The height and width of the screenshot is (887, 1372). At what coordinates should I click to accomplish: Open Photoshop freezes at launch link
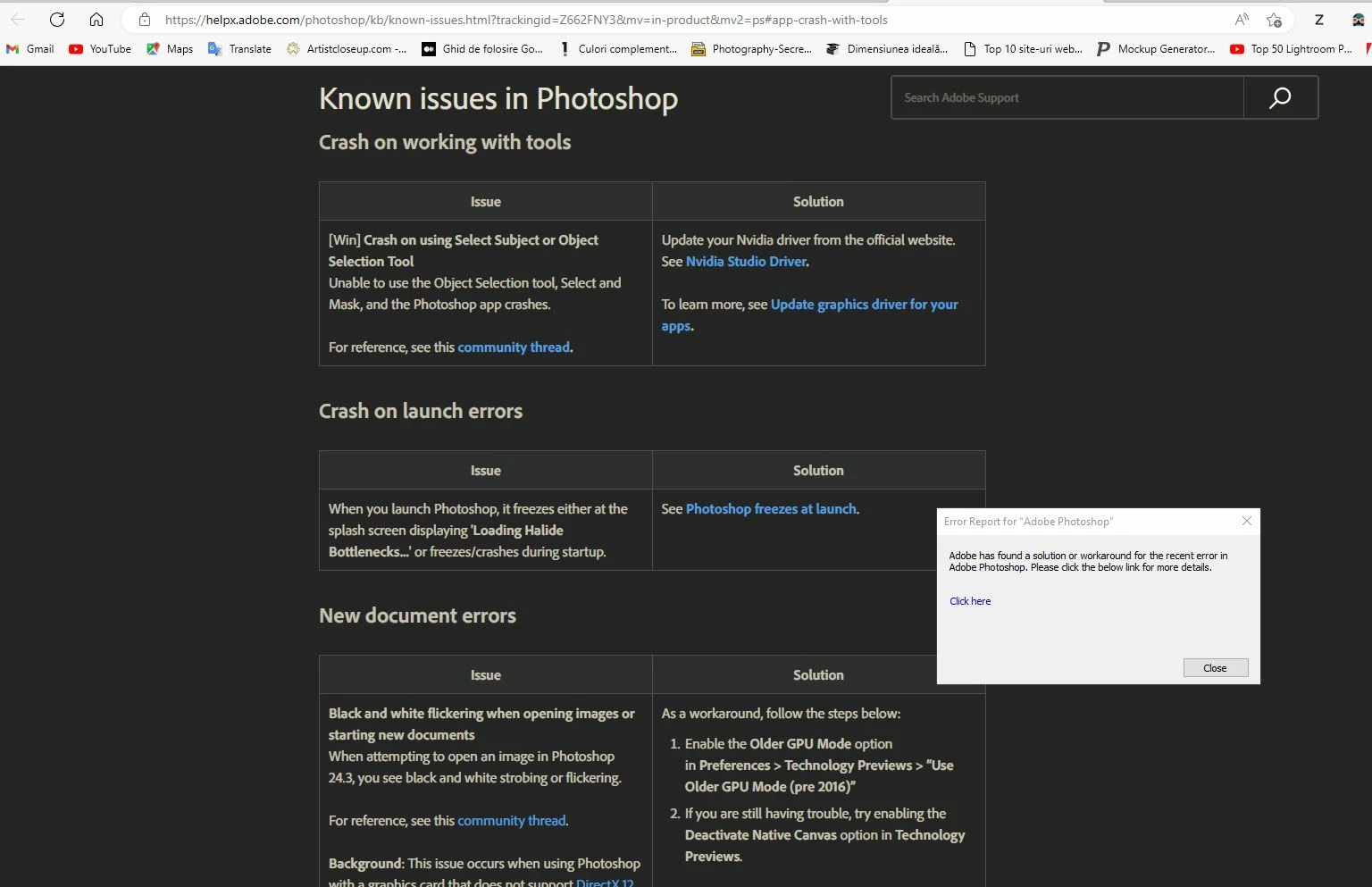pos(771,509)
